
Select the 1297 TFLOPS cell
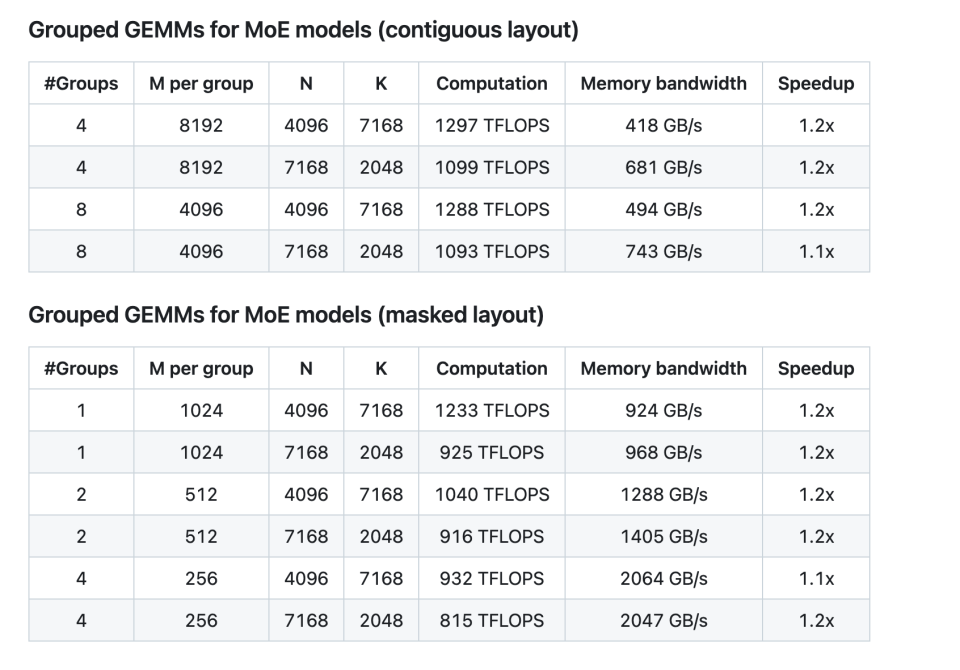click(x=491, y=126)
